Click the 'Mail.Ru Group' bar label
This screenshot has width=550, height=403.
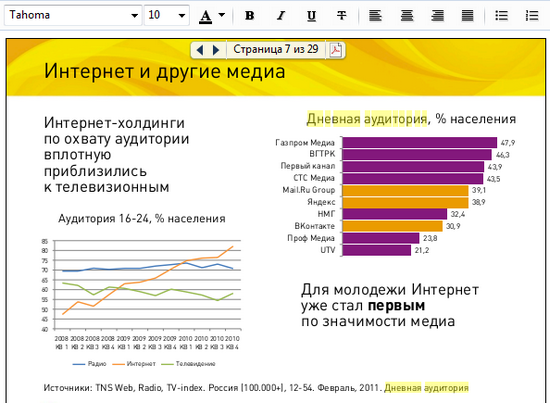[309, 190]
